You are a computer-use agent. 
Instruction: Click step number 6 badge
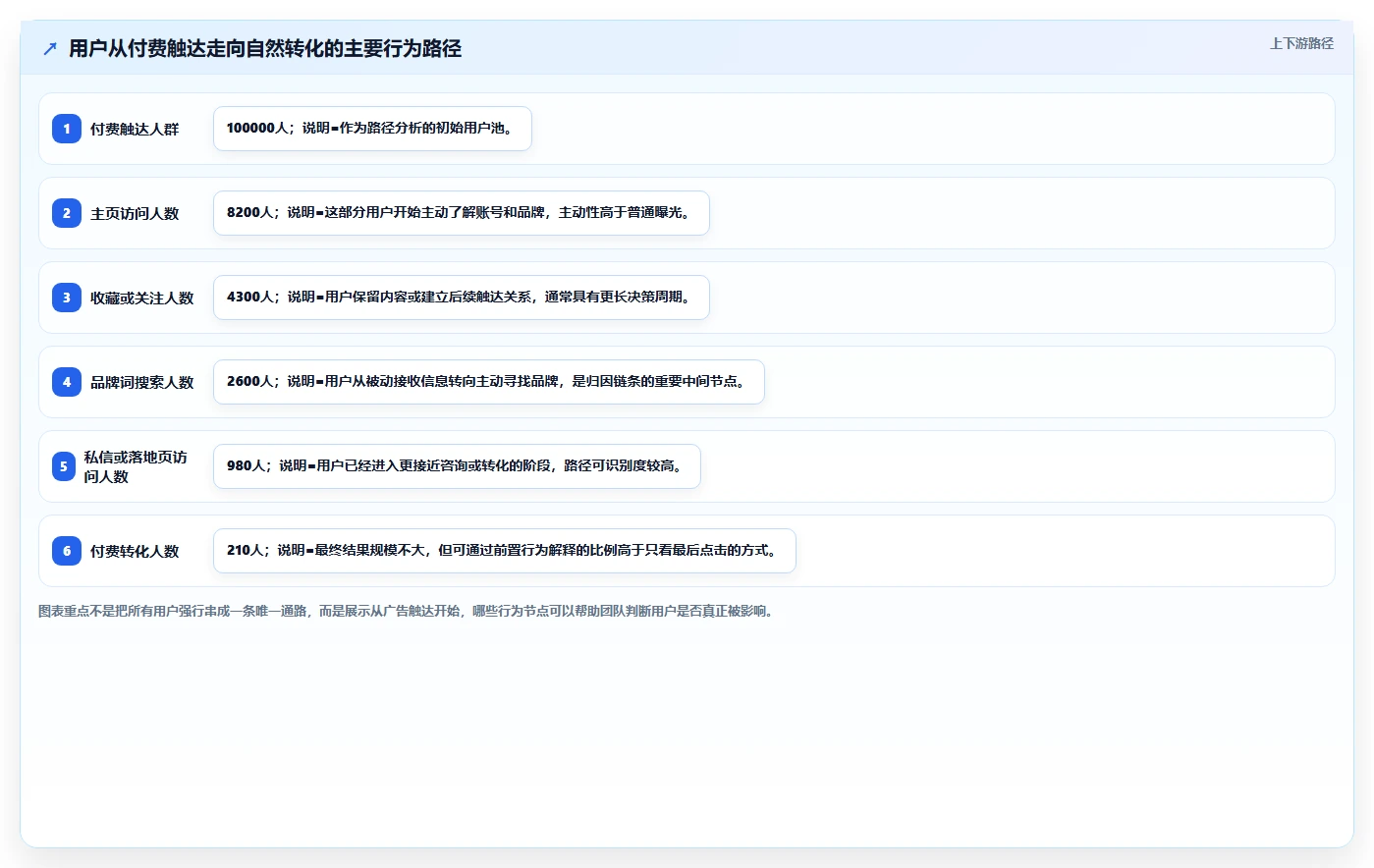click(67, 551)
